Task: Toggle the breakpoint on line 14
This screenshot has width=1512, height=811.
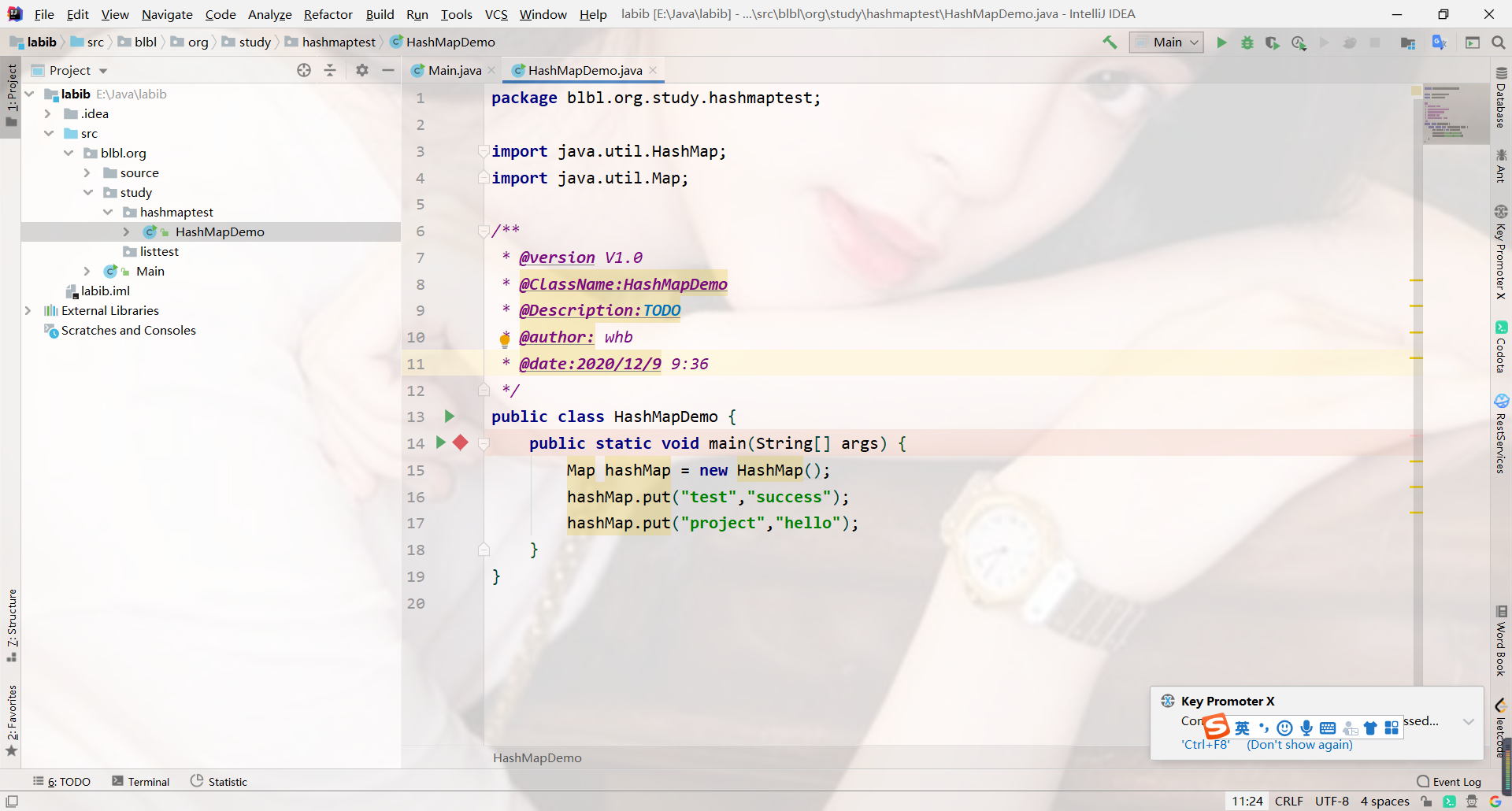Action: (461, 443)
